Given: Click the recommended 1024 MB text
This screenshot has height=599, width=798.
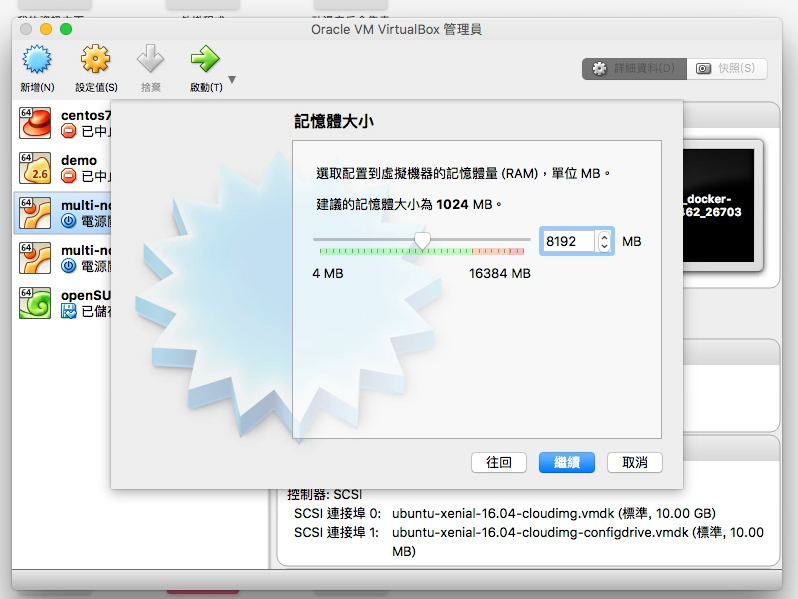Looking at the screenshot, I should (409, 205).
